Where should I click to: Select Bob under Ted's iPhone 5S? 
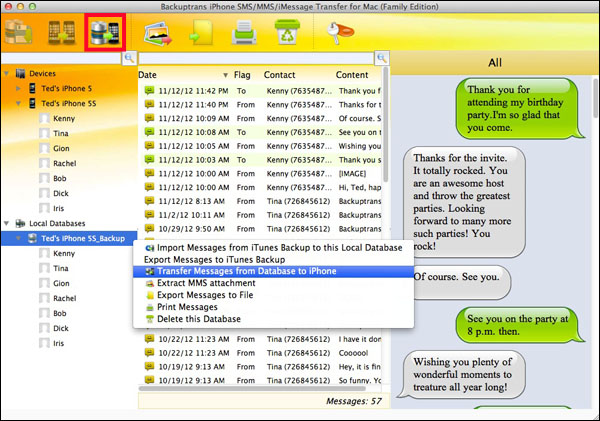[x=60, y=178]
